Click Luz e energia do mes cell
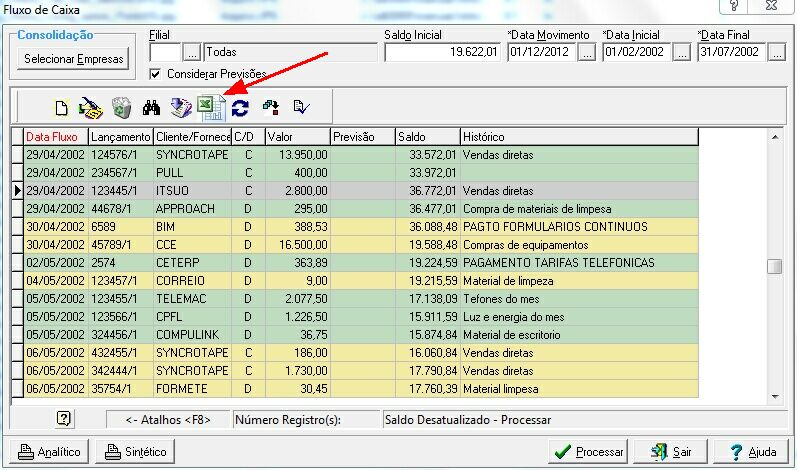This screenshot has height=470, width=797. click(x=579, y=317)
